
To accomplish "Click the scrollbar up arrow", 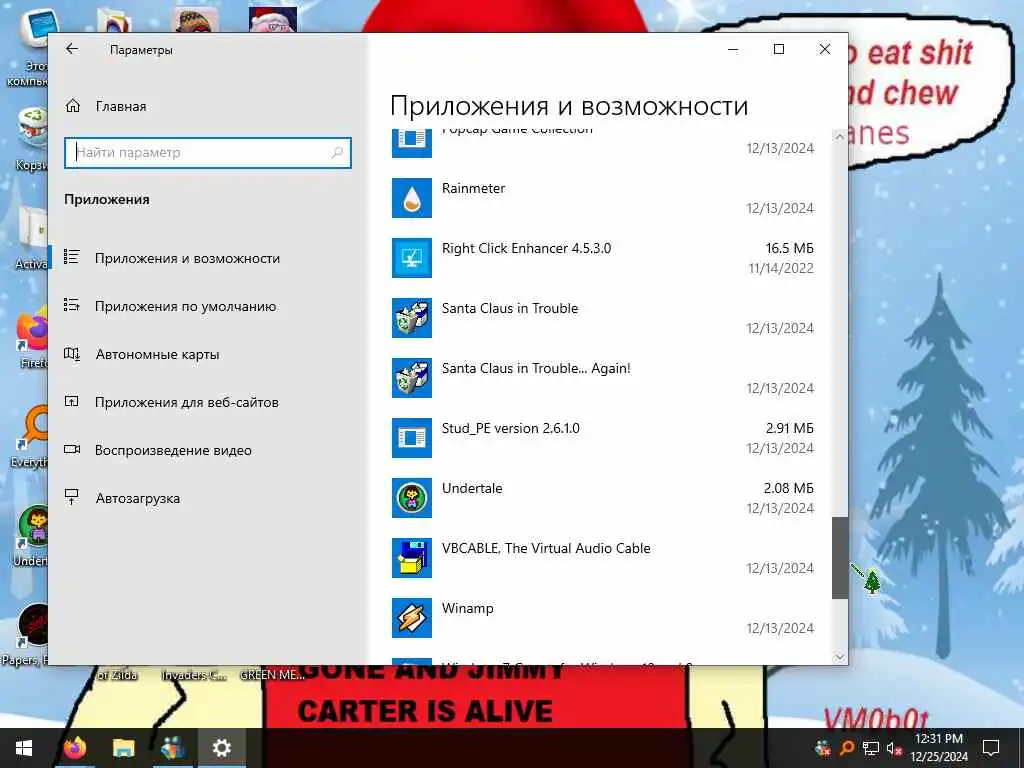I will pos(840,136).
